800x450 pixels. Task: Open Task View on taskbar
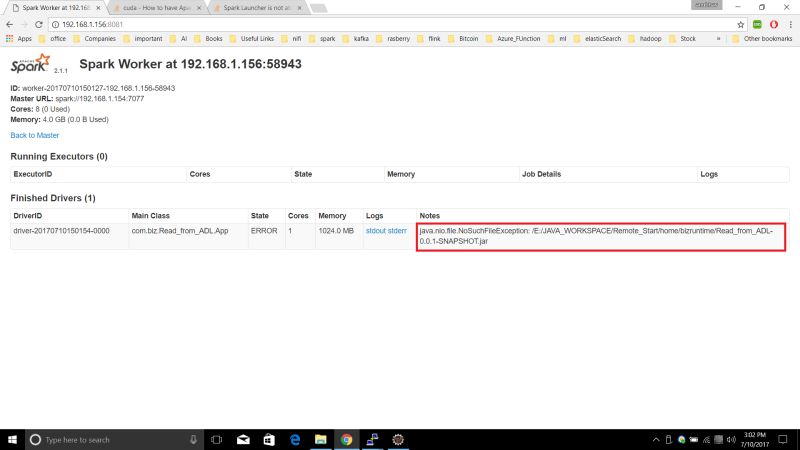click(216, 440)
